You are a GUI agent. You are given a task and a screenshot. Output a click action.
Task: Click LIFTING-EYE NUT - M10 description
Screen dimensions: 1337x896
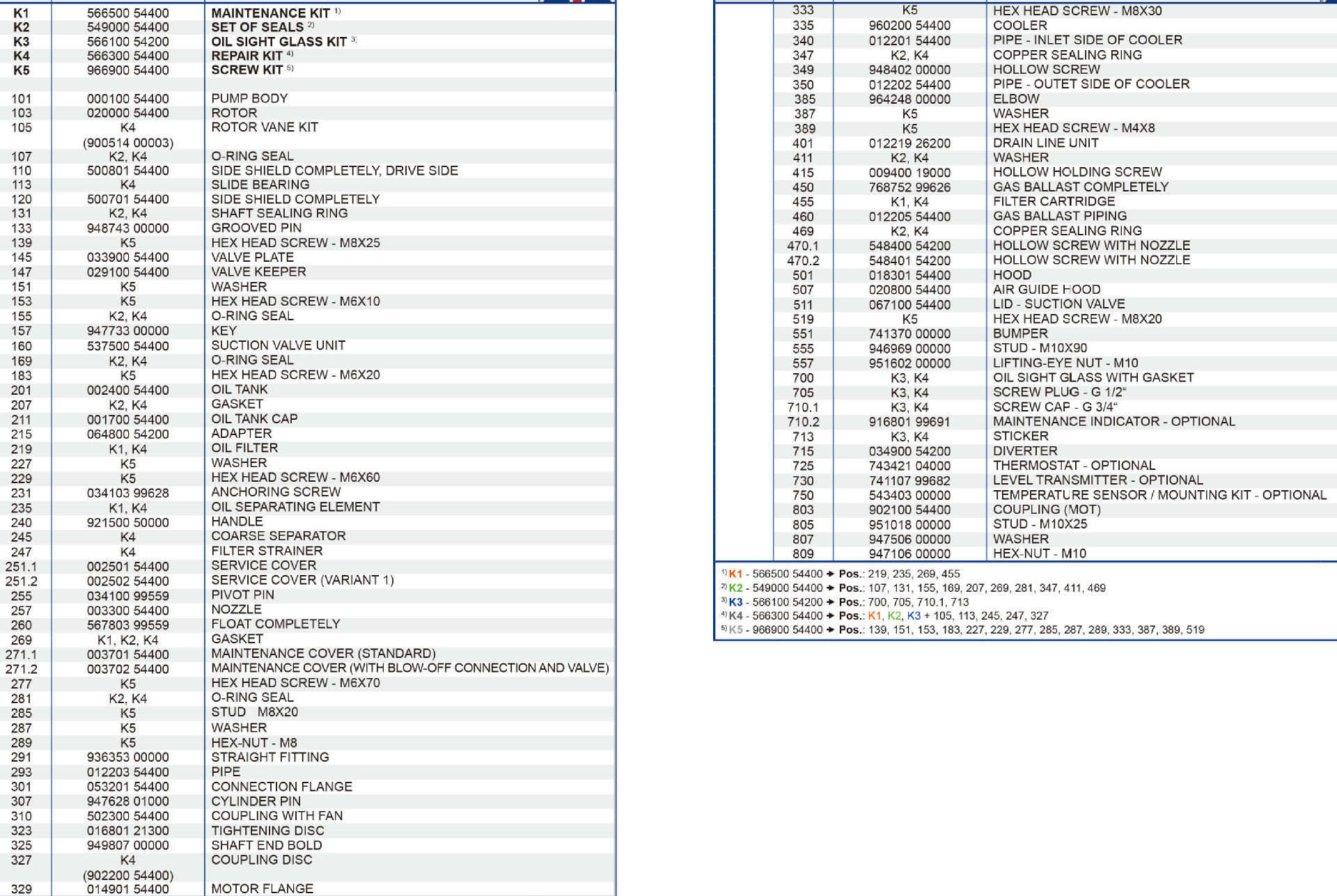(1065, 363)
